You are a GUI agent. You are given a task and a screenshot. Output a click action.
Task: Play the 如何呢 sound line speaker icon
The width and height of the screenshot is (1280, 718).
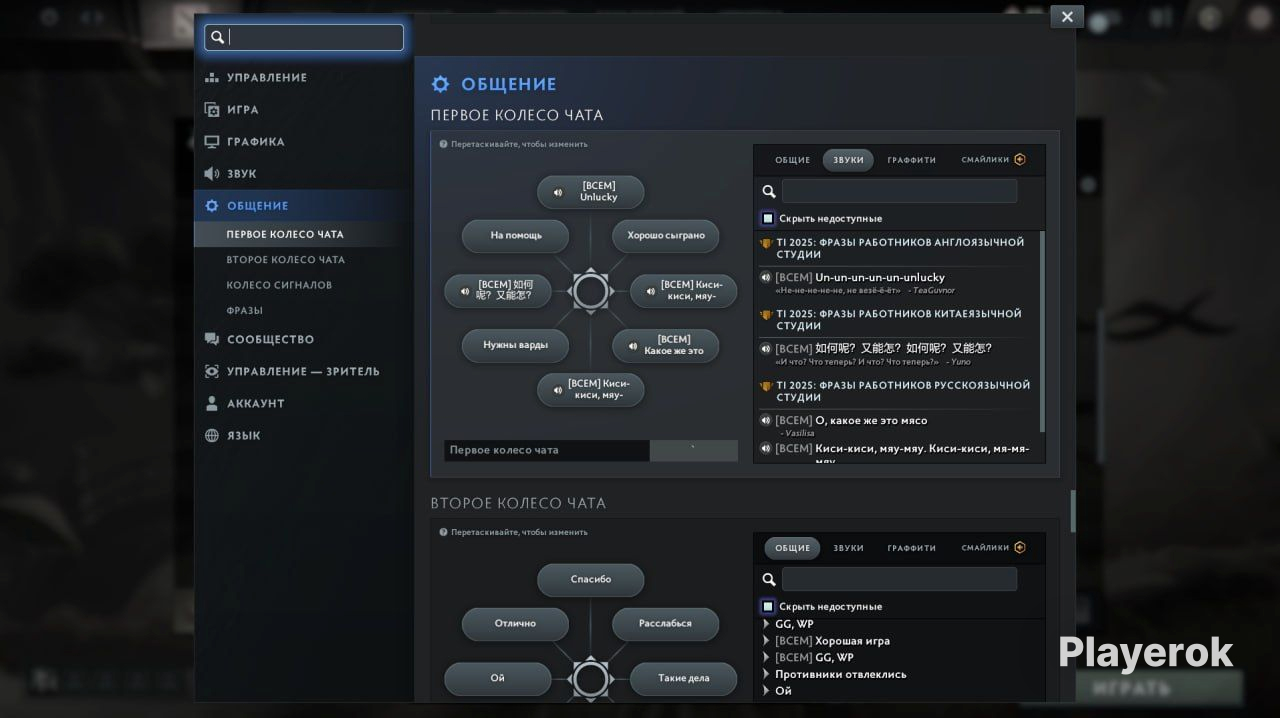coord(766,349)
